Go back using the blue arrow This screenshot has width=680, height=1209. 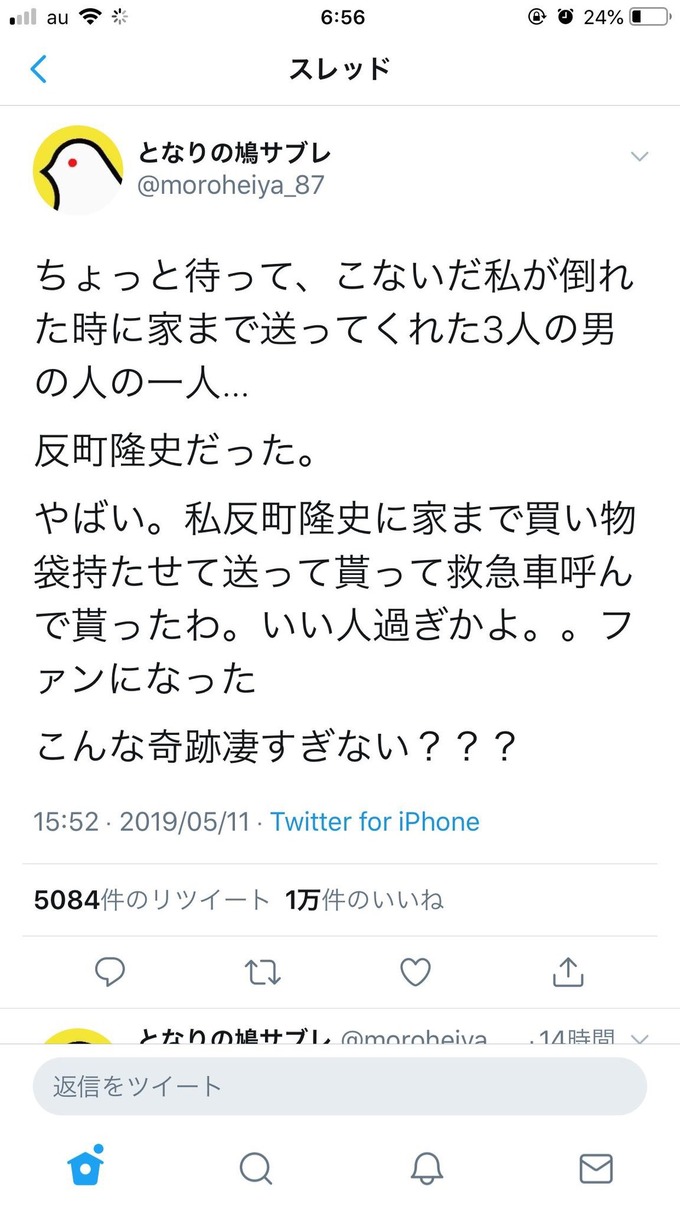pyautogui.click(x=39, y=69)
